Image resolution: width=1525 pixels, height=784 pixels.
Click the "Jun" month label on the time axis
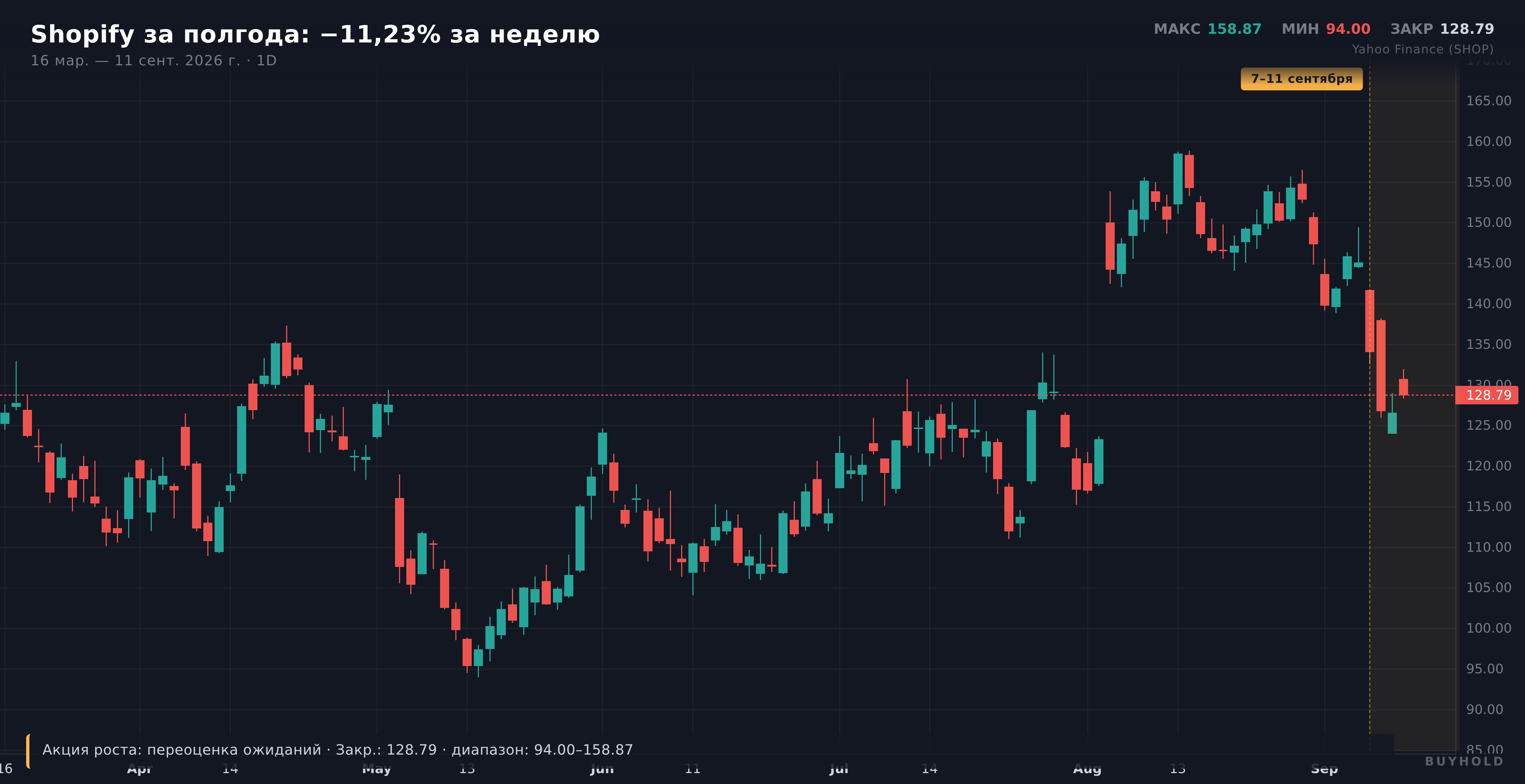pyautogui.click(x=602, y=769)
